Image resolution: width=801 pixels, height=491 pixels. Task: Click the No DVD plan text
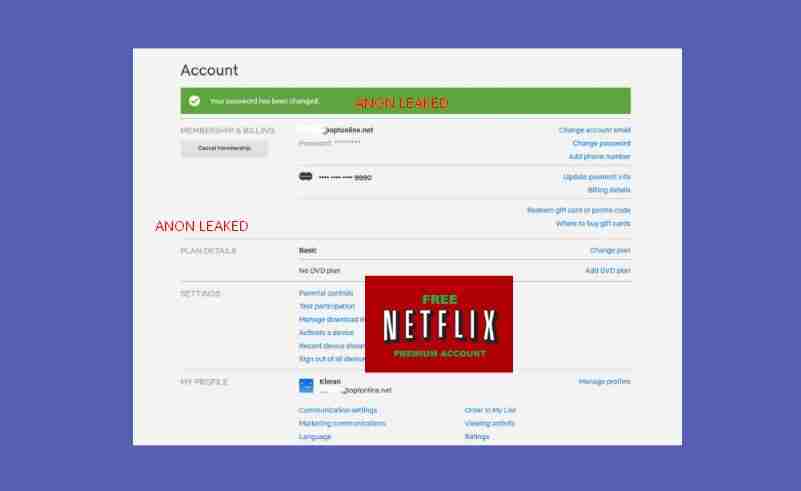point(319,270)
